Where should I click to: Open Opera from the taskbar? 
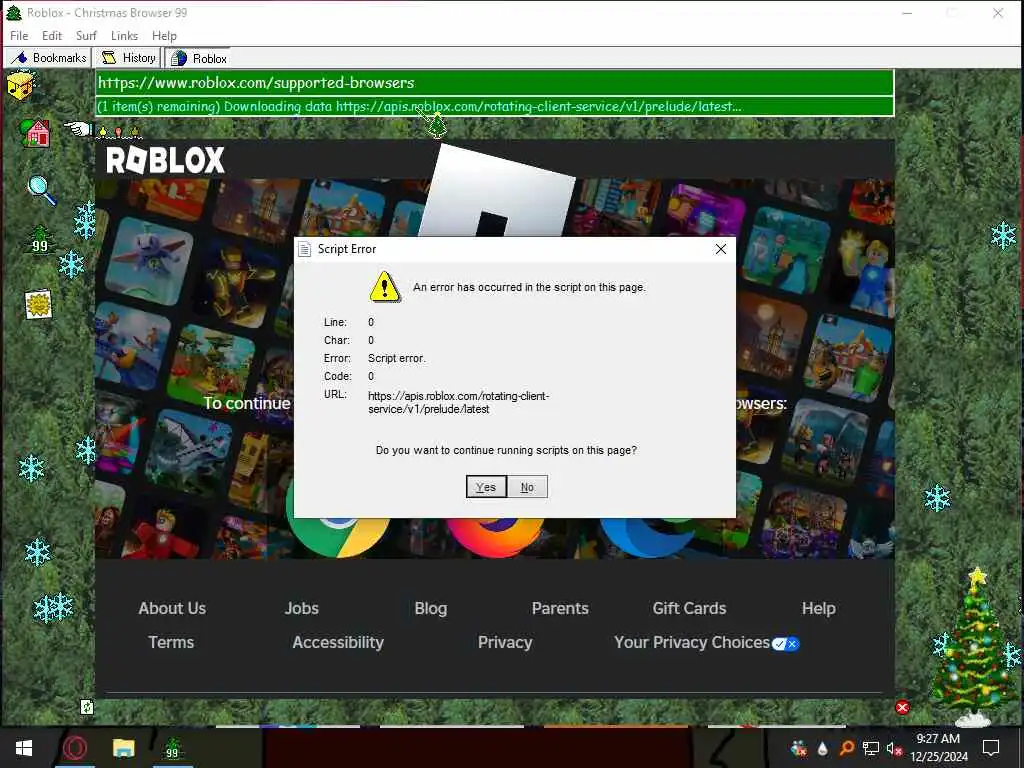click(74, 748)
